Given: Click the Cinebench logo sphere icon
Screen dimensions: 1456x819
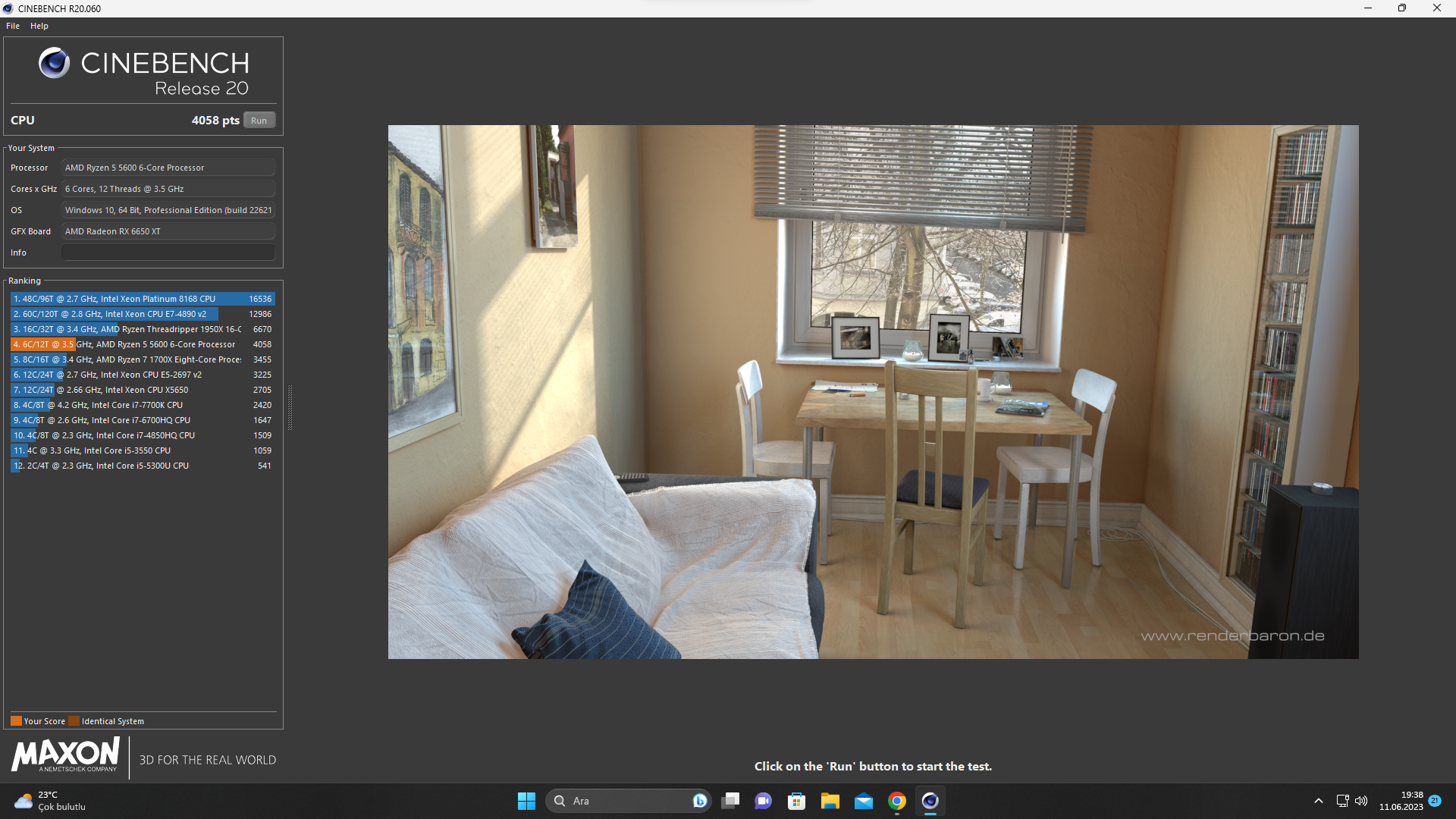Looking at the screenshot, I should [54, 63].
